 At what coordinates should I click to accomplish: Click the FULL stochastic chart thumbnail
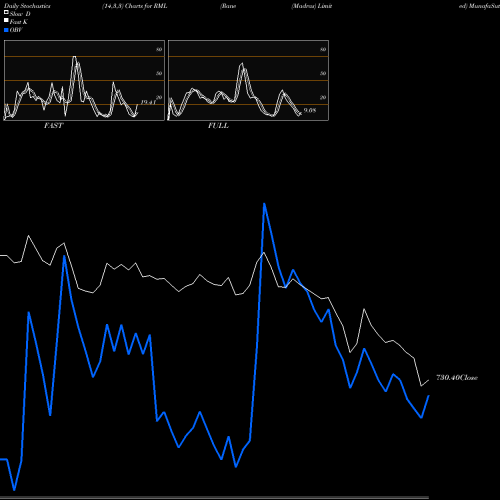pos(248,80)
